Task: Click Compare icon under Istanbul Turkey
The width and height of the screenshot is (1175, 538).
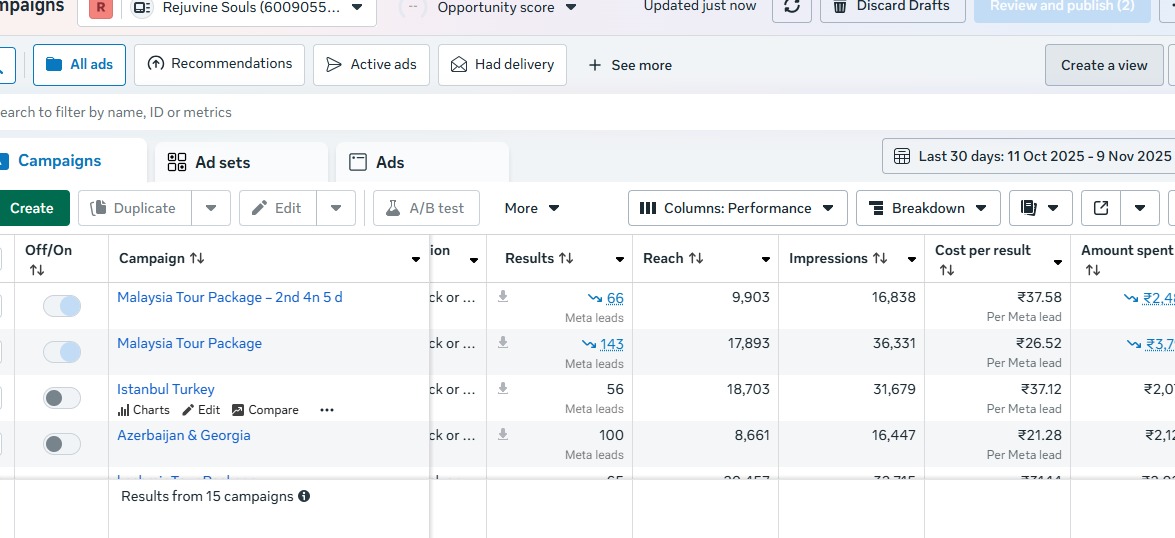Action: point(238,410)
